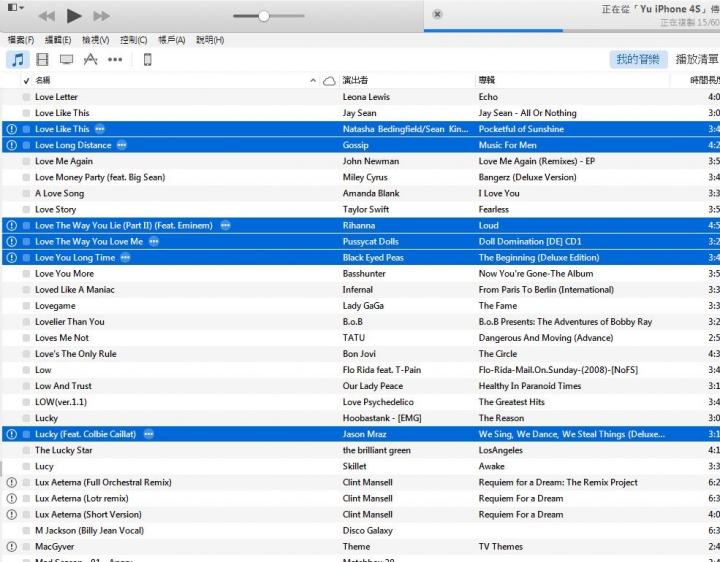Click warning icon beside Lux Aeterna (Full Orchestral Remix)
Viewport: 720px width, 562px height.
[x=12, y=483]
